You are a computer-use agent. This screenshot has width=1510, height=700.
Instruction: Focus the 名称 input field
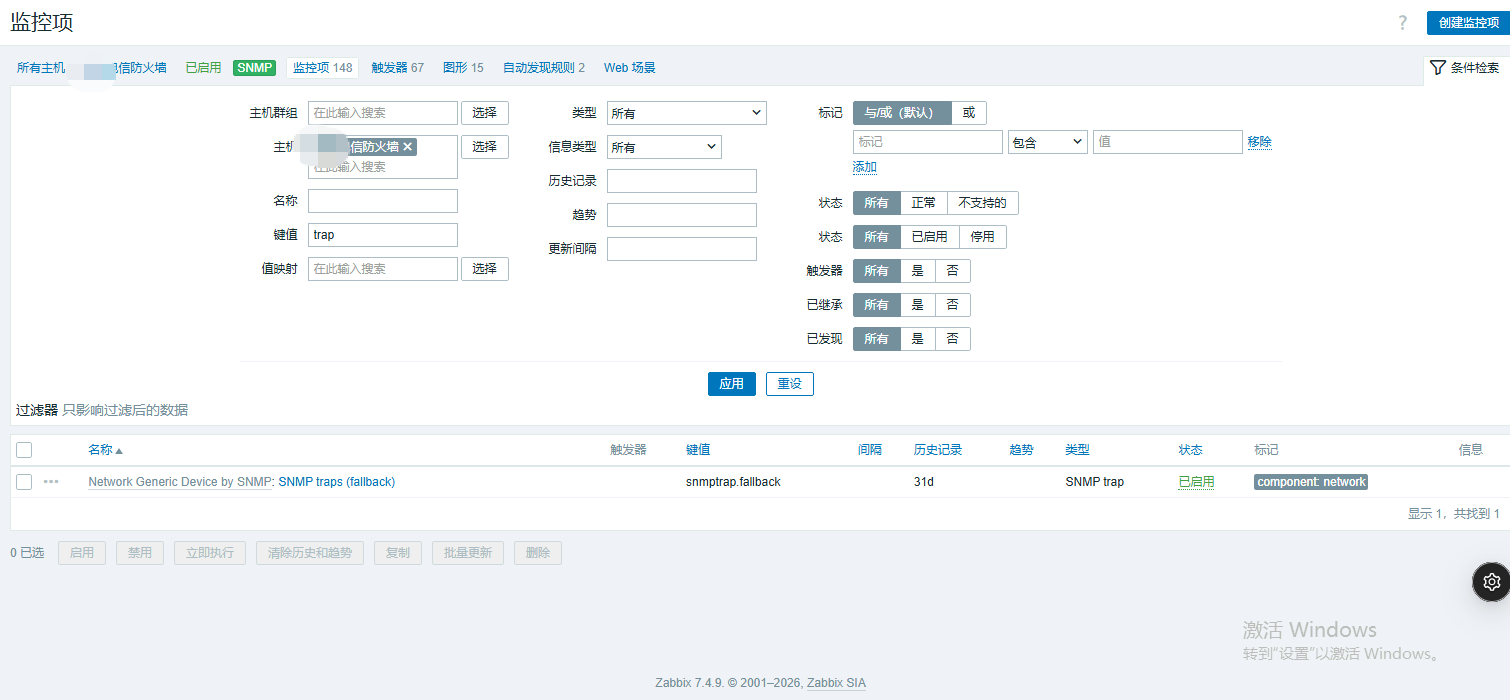[383, 201]
